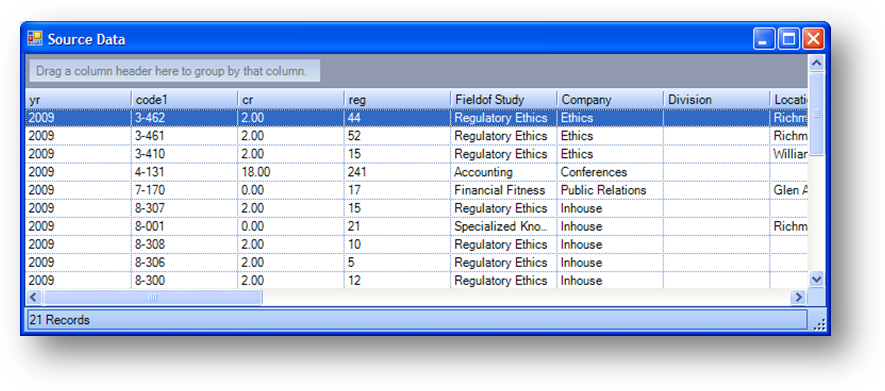Select code cell 4-131
The width and height of the screenshot is (885, 391).
pos(185,172)
